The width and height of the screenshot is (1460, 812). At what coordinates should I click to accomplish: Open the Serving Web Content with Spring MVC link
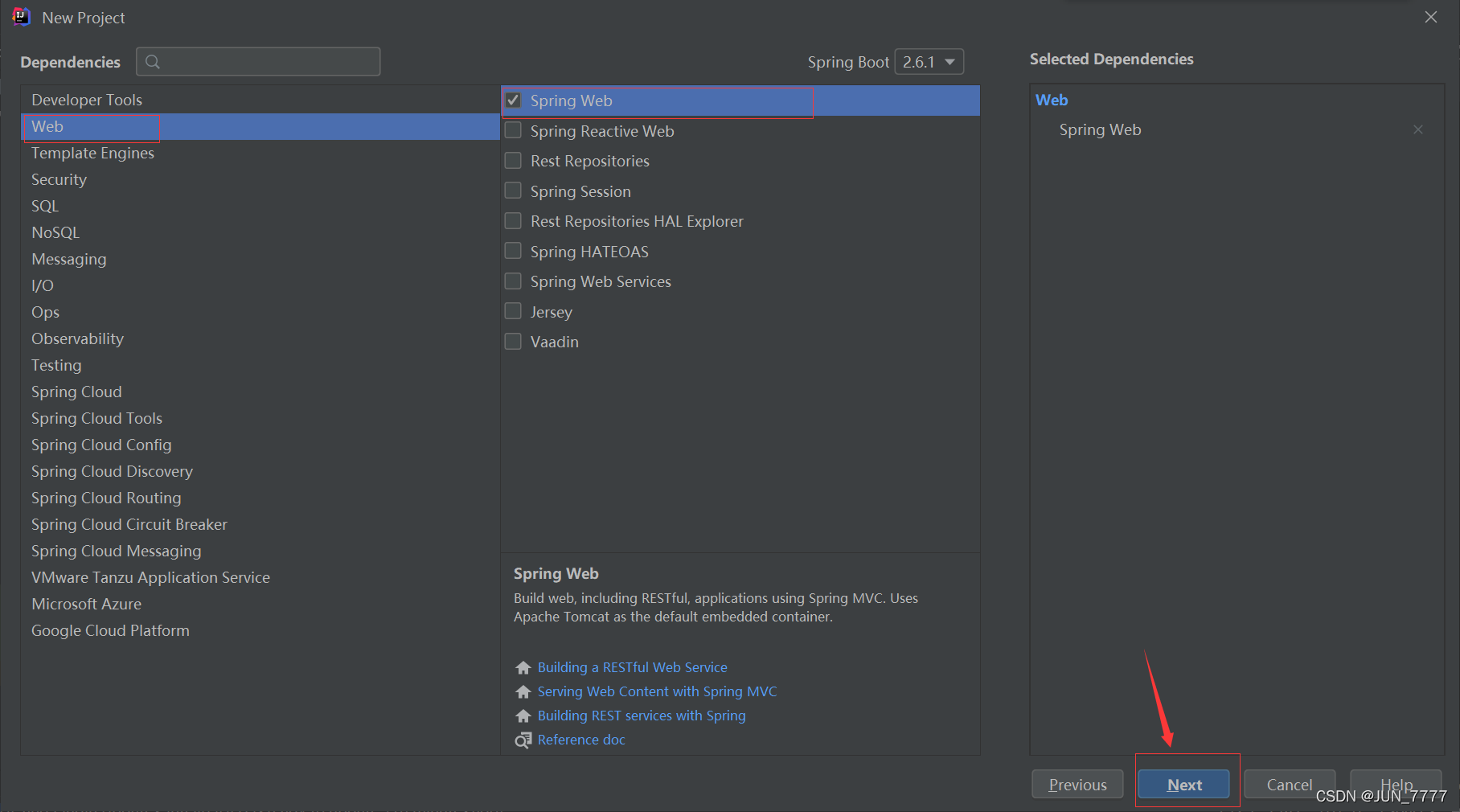point(657,691)
